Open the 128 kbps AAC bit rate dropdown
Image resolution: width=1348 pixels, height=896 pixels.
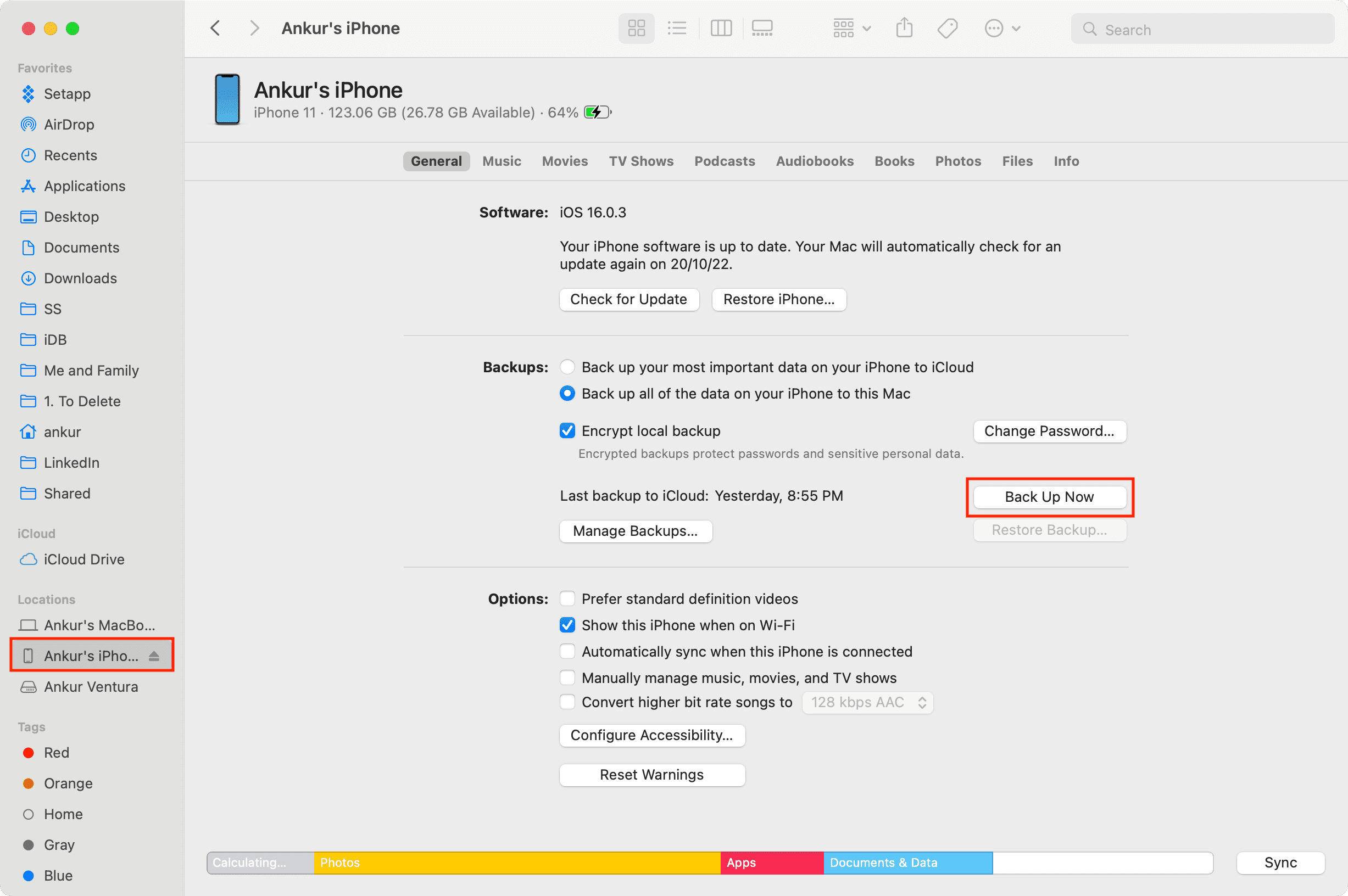[x=867, y=702]
